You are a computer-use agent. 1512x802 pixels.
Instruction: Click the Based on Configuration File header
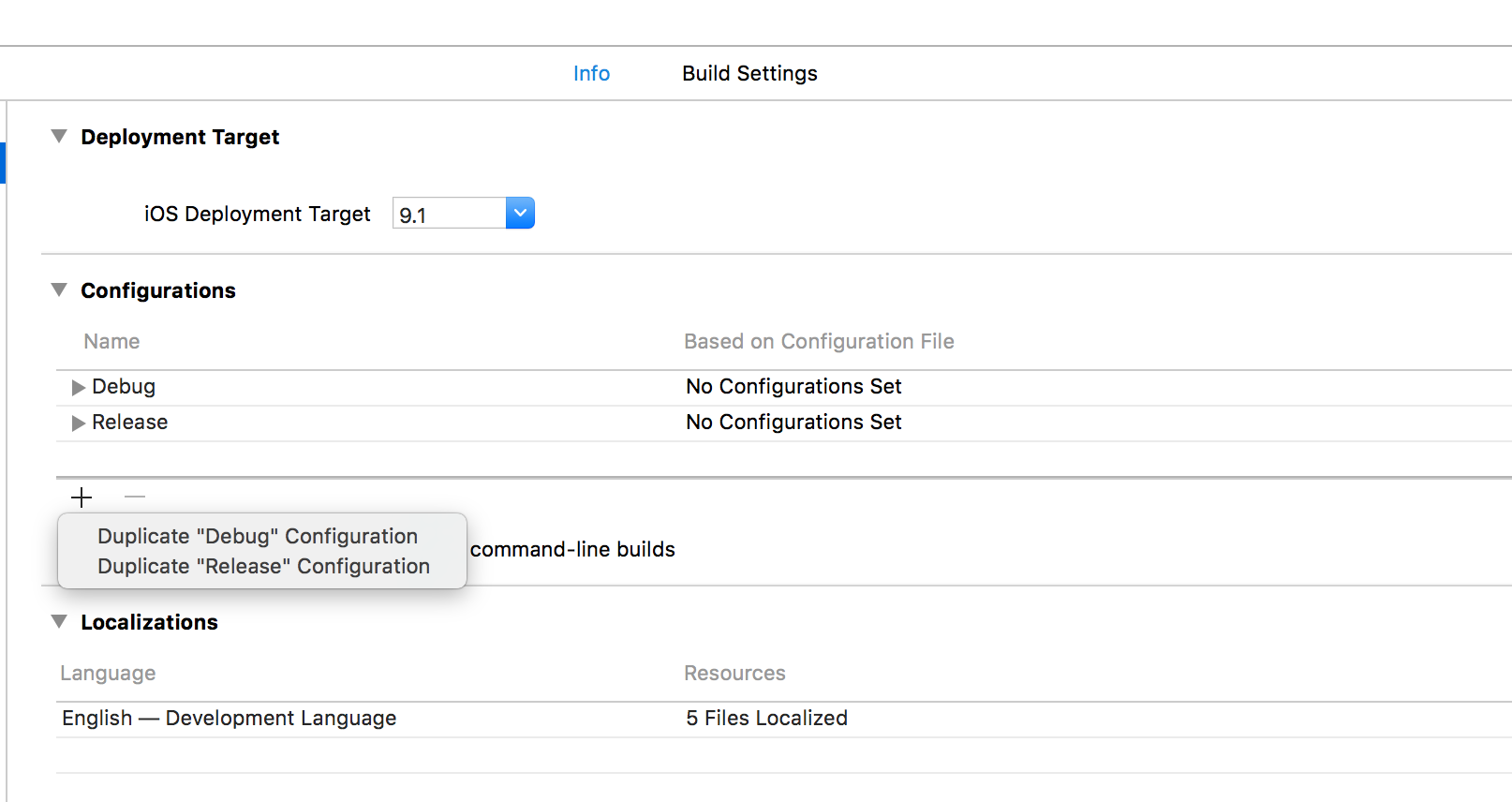819,341
